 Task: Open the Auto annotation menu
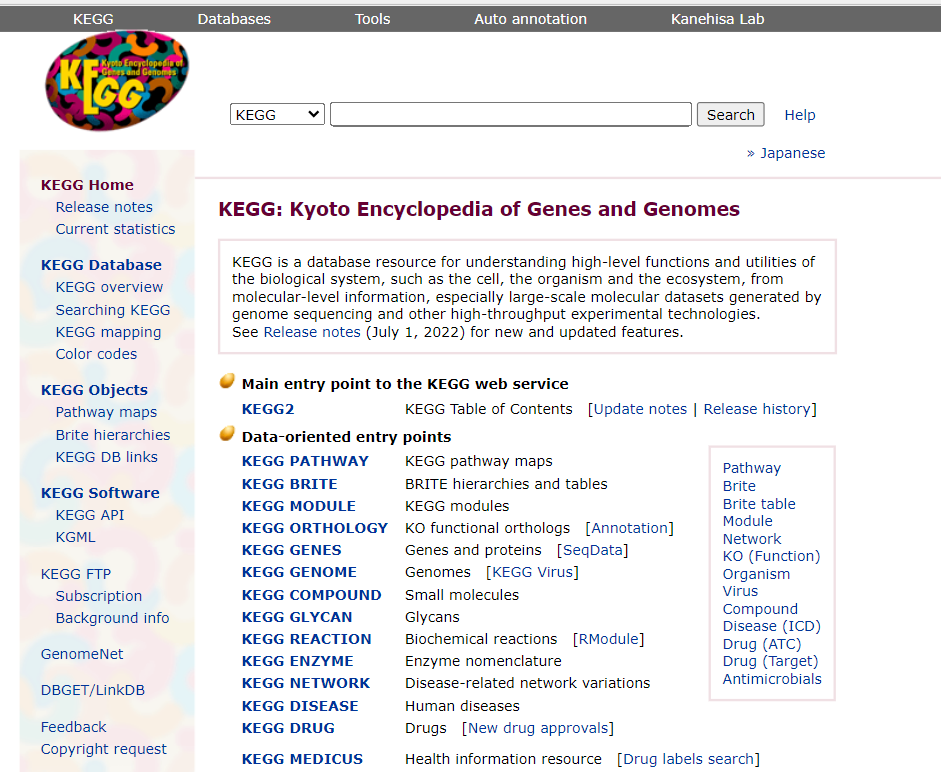point(531,19)
